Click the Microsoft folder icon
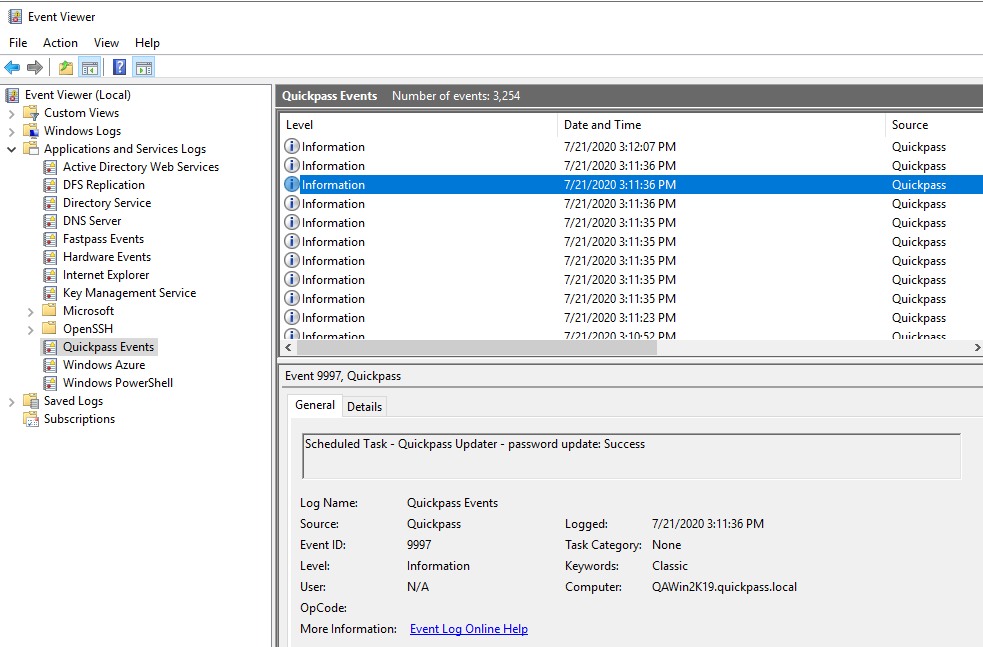Screen dimensions: 983x647 pyautogui.click(x=50, y=310)
